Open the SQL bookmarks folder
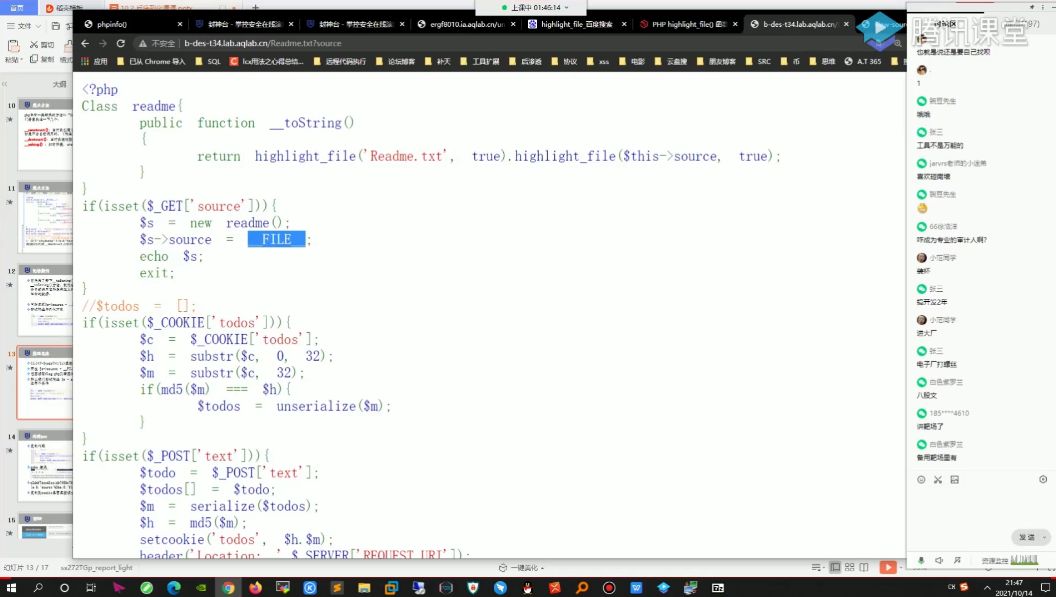 pos(208,61)
